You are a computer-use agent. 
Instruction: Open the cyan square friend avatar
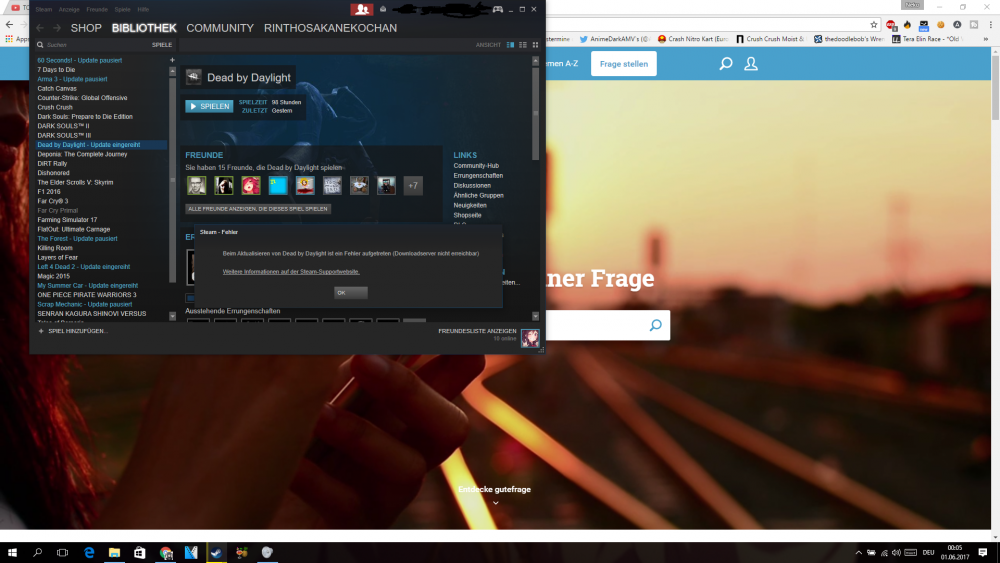point(278,186)
